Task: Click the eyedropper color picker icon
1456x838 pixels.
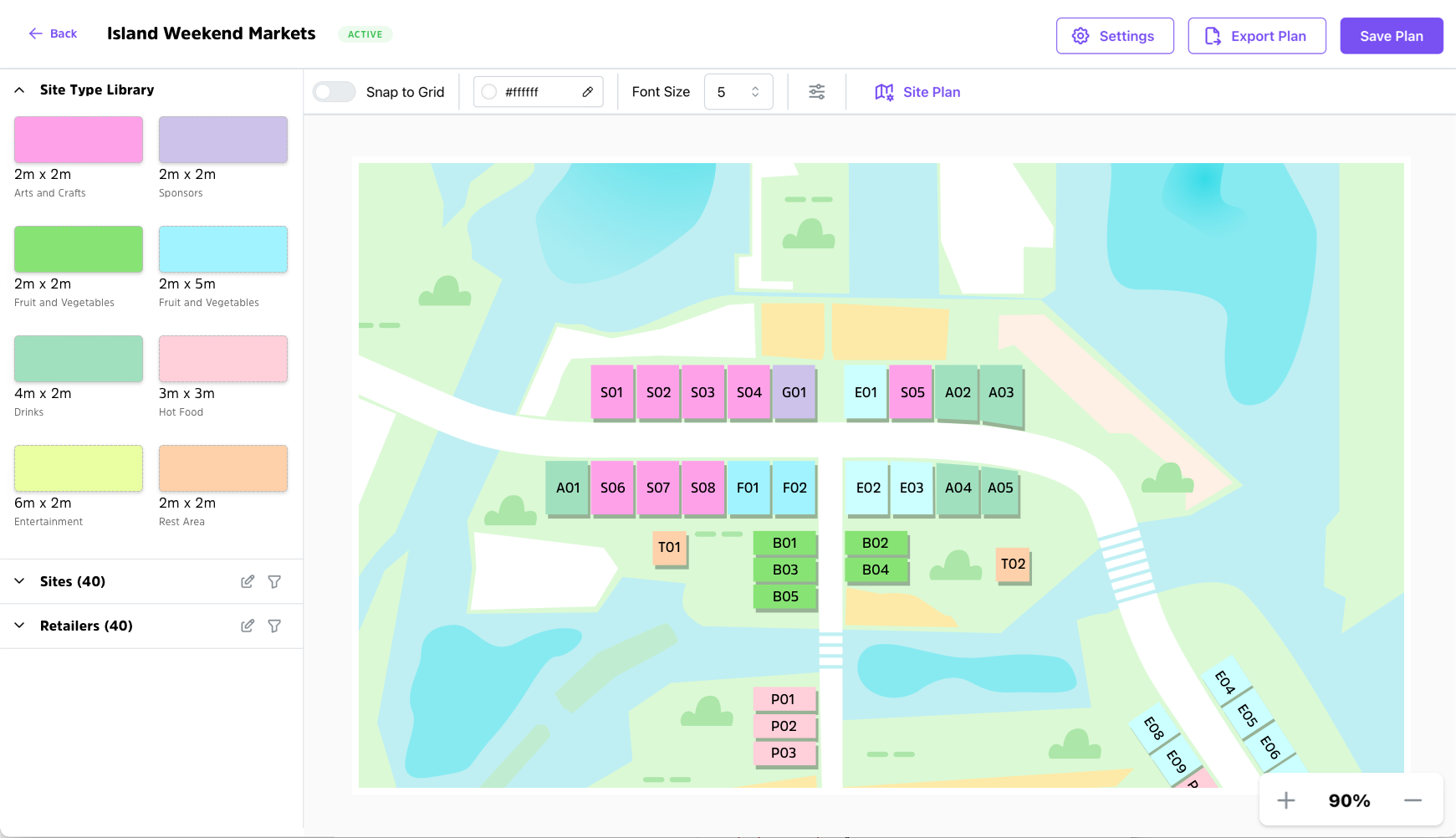Action: pyautogui.click(x=588, y=92)
